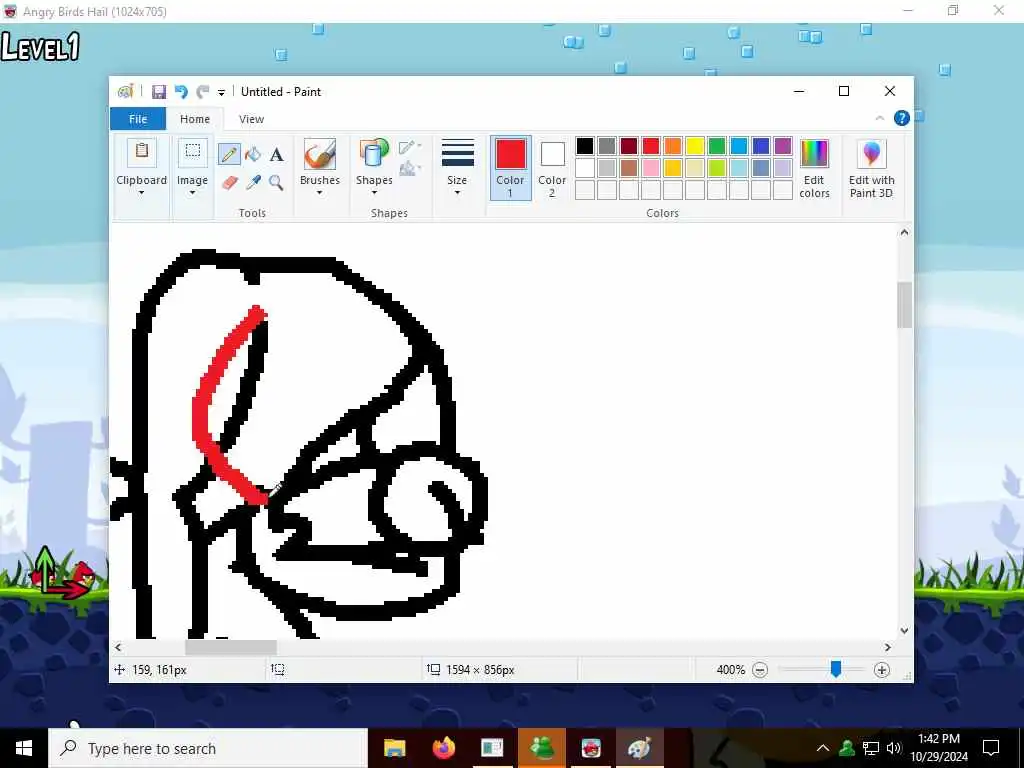Image resolution: width=1024 pixels, height=768 pixels.
Task: Switch to the View tab
Action: [x=251, y=119]
